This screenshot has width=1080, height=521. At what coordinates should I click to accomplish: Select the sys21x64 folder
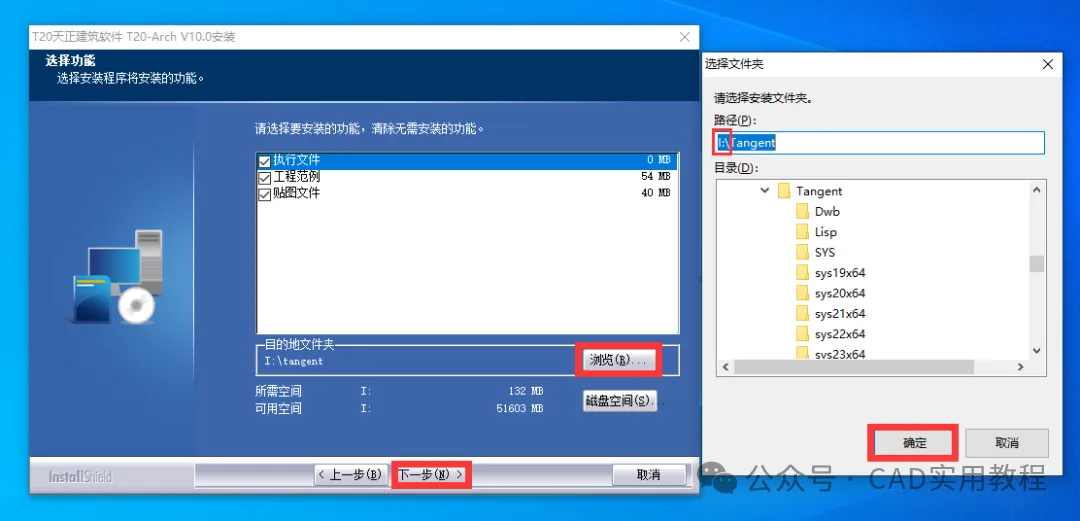click(x=840, y=314)
